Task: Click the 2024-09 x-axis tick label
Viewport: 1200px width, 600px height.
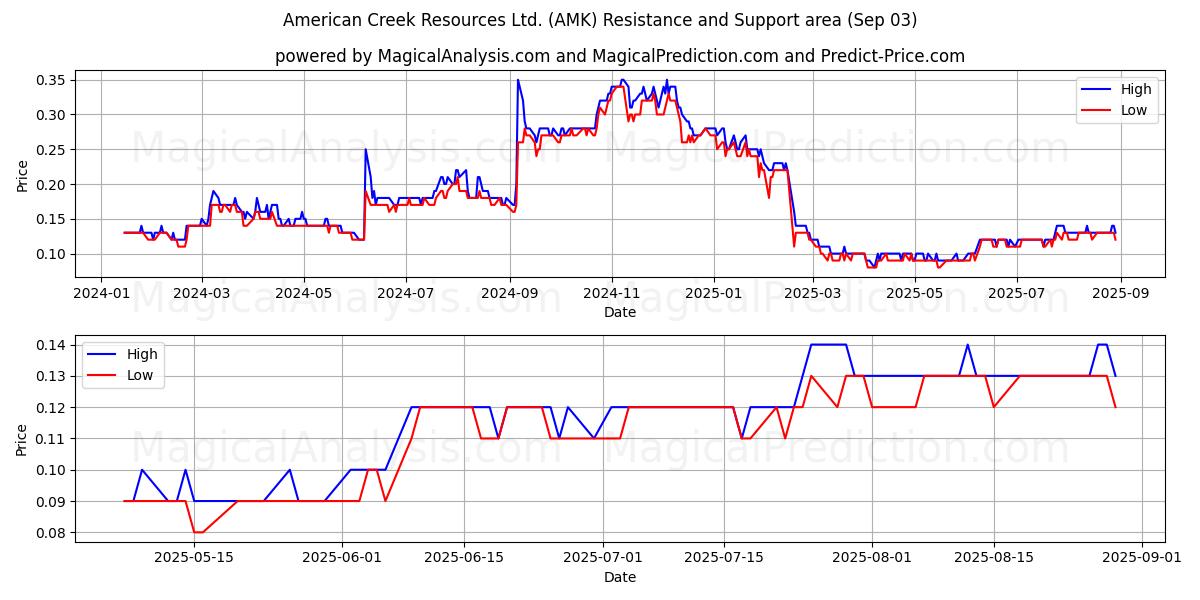Action: (x=509, y=293)
